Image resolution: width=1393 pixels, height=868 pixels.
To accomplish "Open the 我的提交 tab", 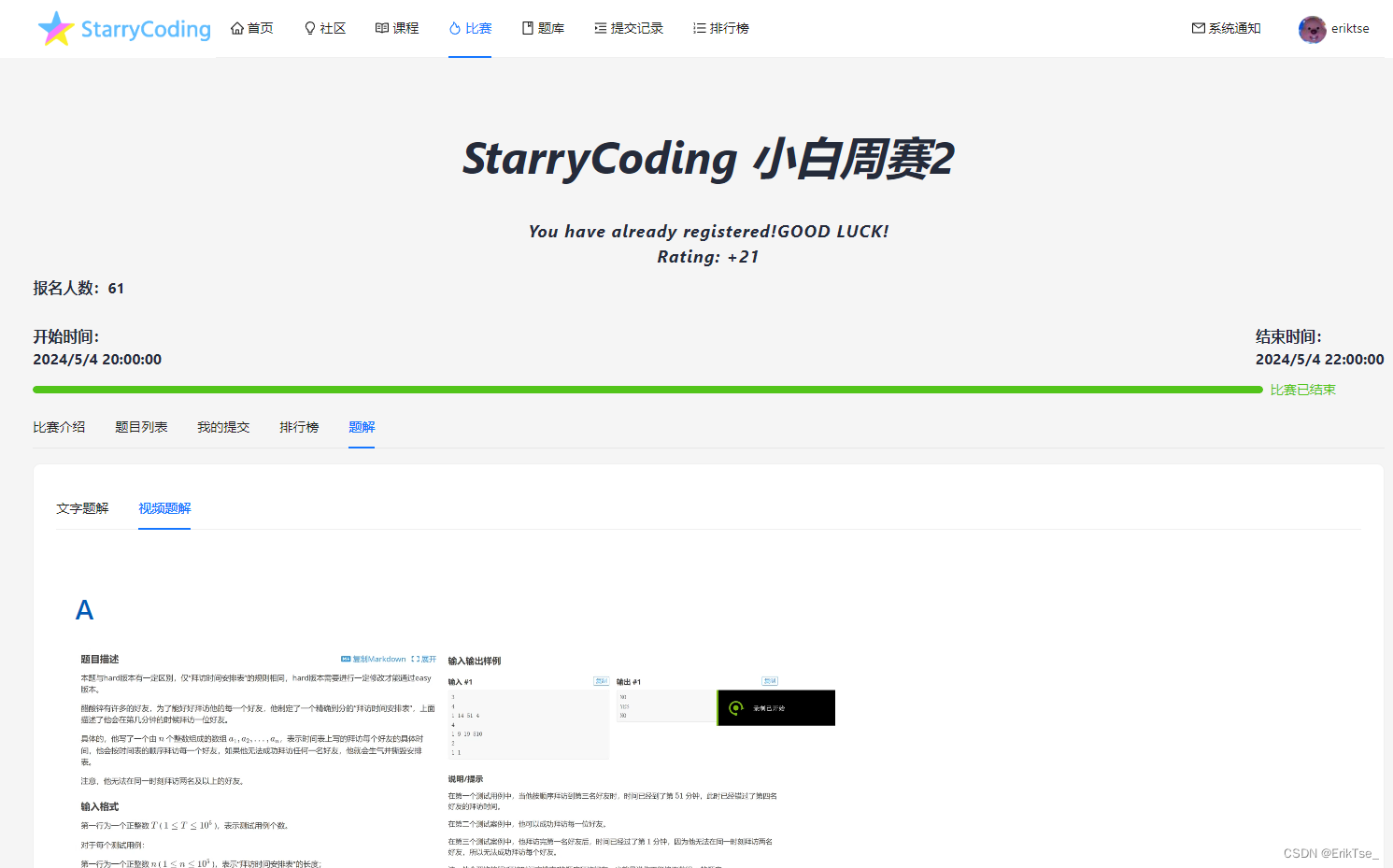I will 223,427.
